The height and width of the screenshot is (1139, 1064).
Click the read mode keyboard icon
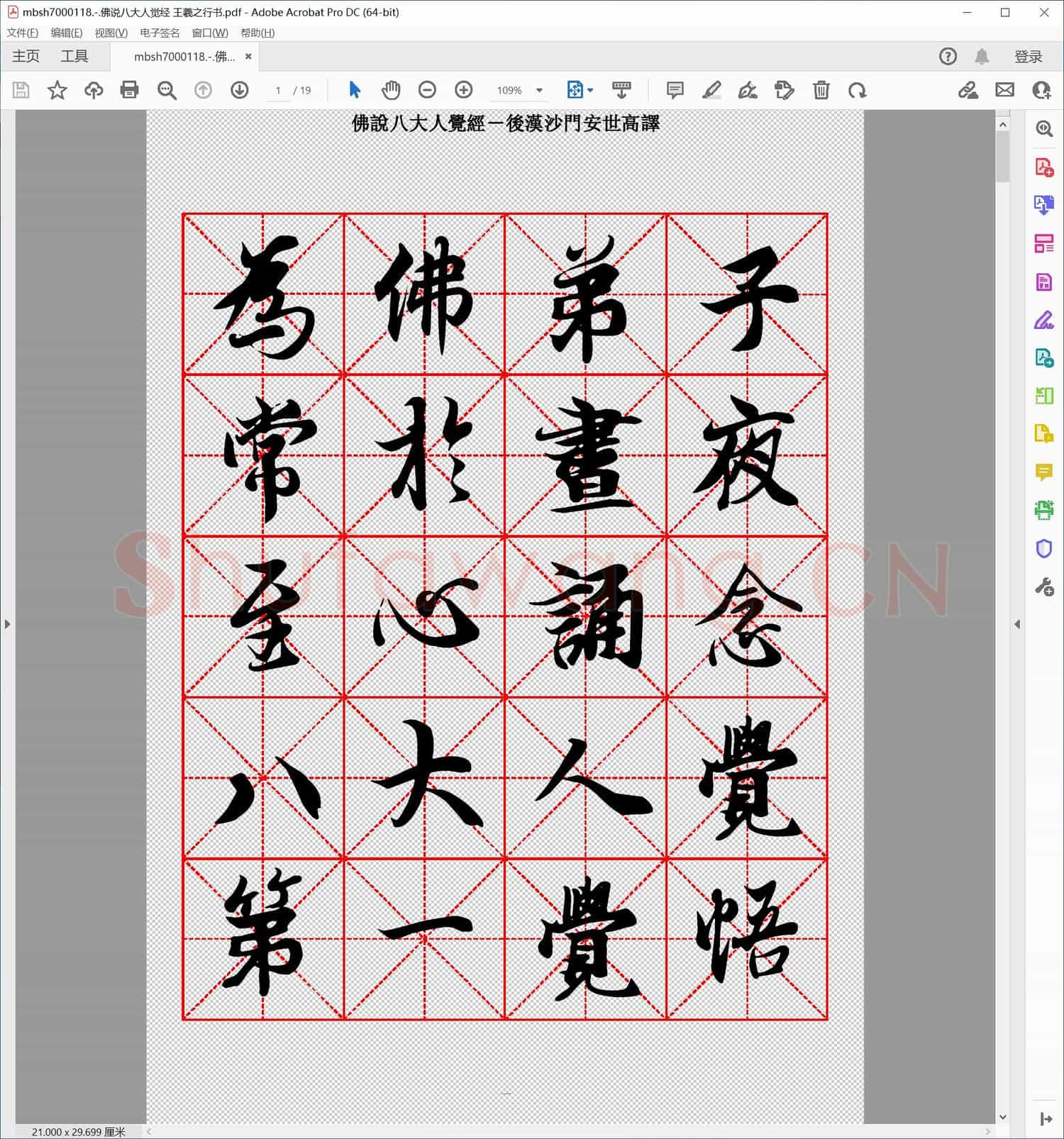tap(621, 90)
